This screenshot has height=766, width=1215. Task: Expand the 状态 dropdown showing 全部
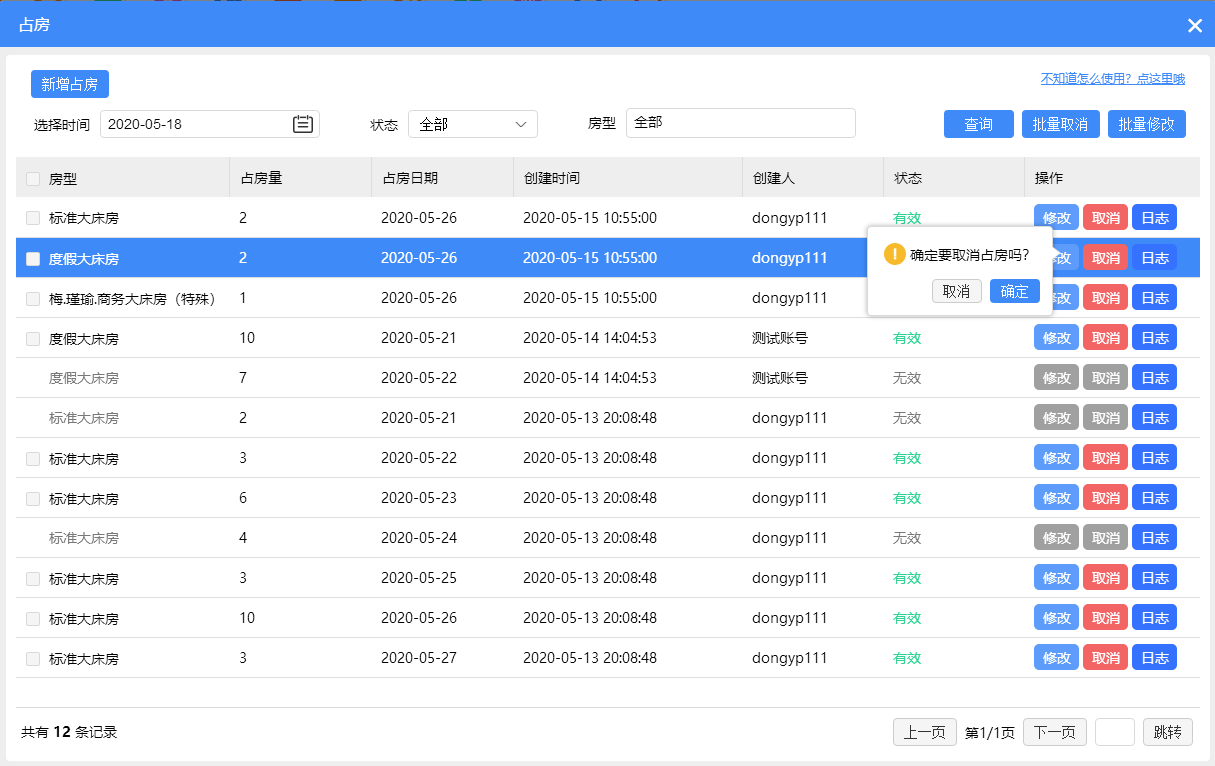473,124
